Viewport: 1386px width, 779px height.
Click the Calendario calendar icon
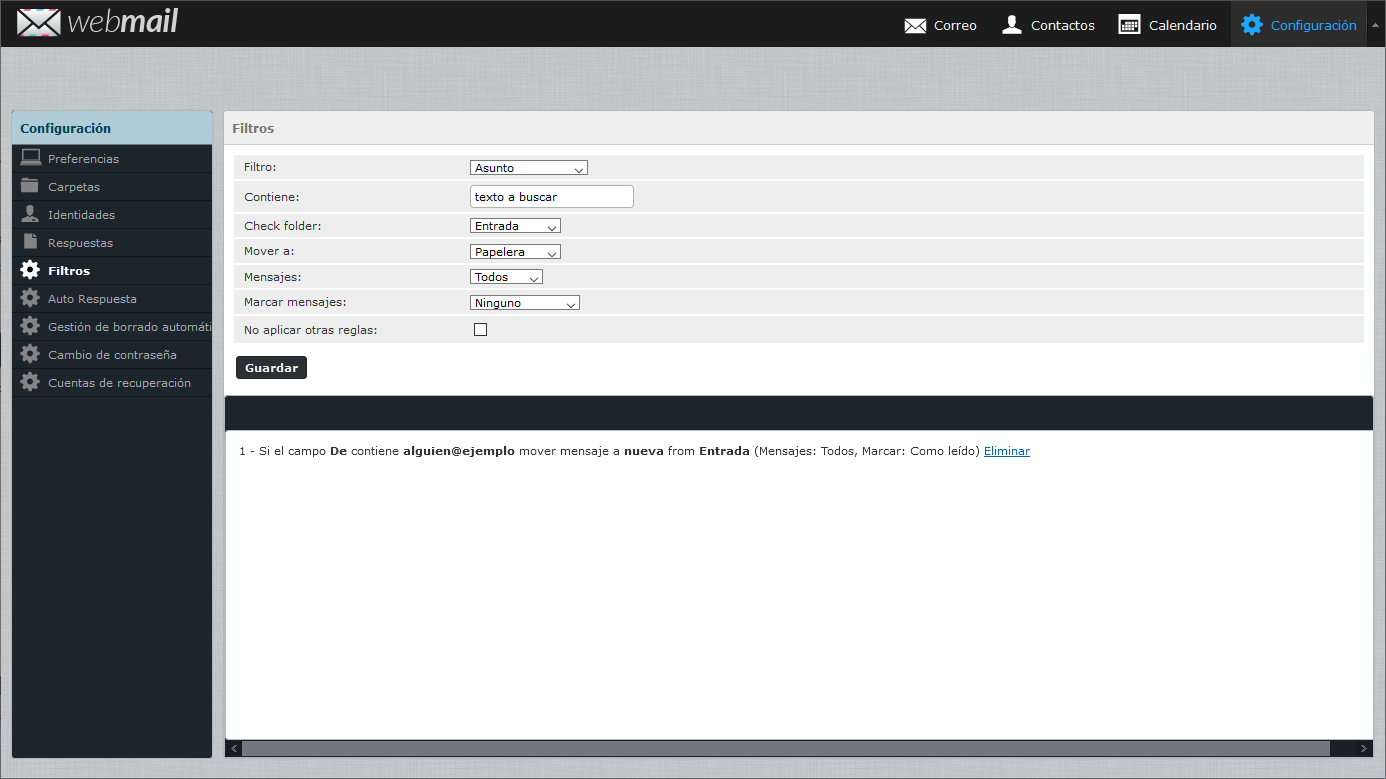click(1129, 25)
